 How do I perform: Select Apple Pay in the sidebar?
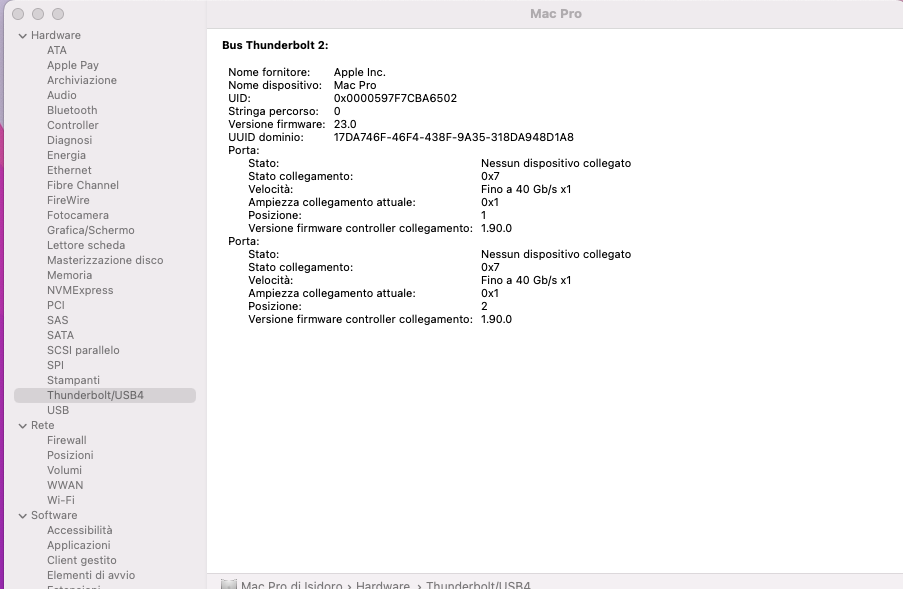(x=73, y=65)
